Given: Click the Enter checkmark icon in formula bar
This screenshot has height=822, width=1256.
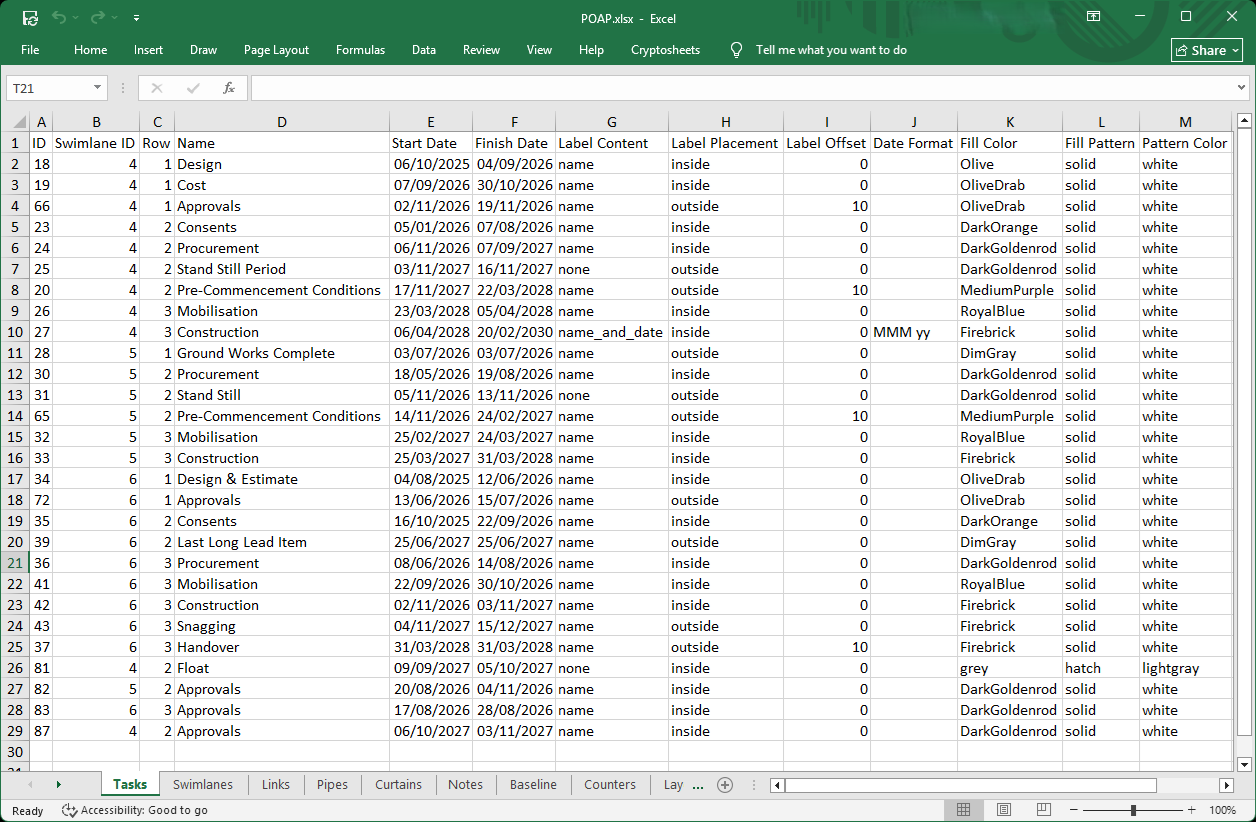Looking at the screenshot, I should pos(193,88).
